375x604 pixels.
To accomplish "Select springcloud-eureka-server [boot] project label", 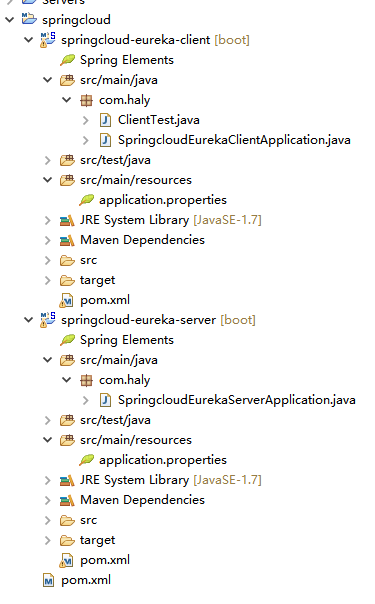I will 158,320.
